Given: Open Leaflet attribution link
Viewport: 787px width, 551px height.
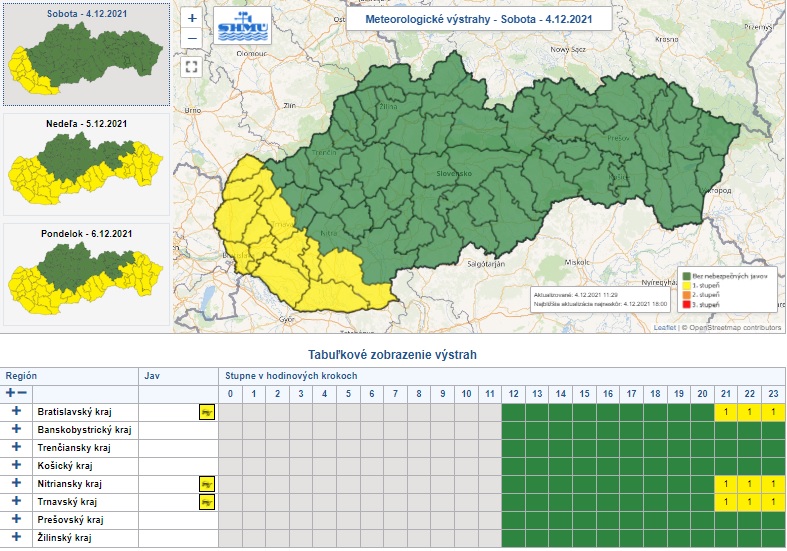Looking at the screenshot, I should 665,328.
